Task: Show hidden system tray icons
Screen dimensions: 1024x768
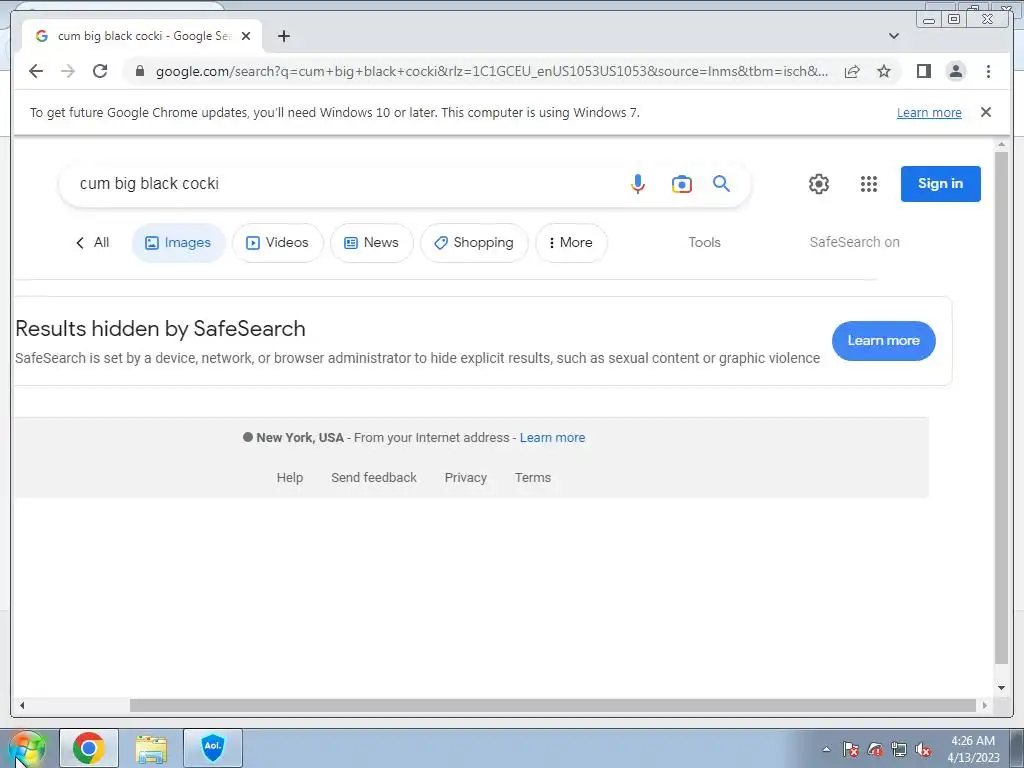Action: tap(826, 749)
